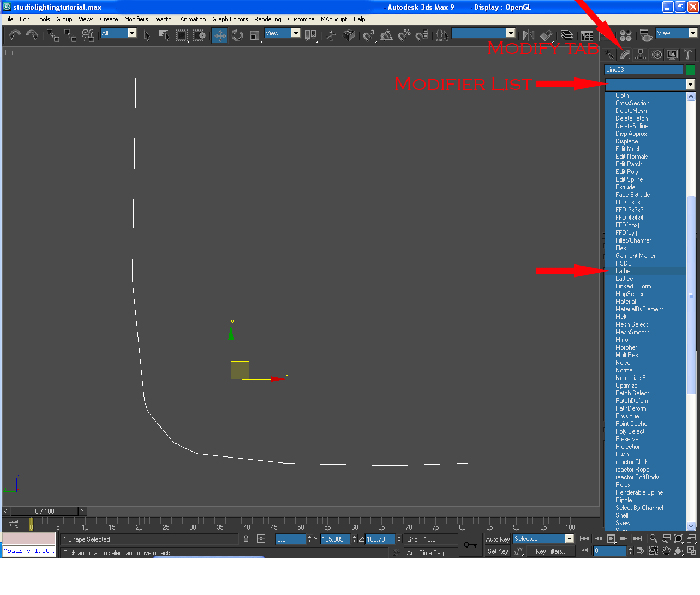Activate the Select and Rotate tool
This screenshot has height=595, width=700.
pos(237,35)
